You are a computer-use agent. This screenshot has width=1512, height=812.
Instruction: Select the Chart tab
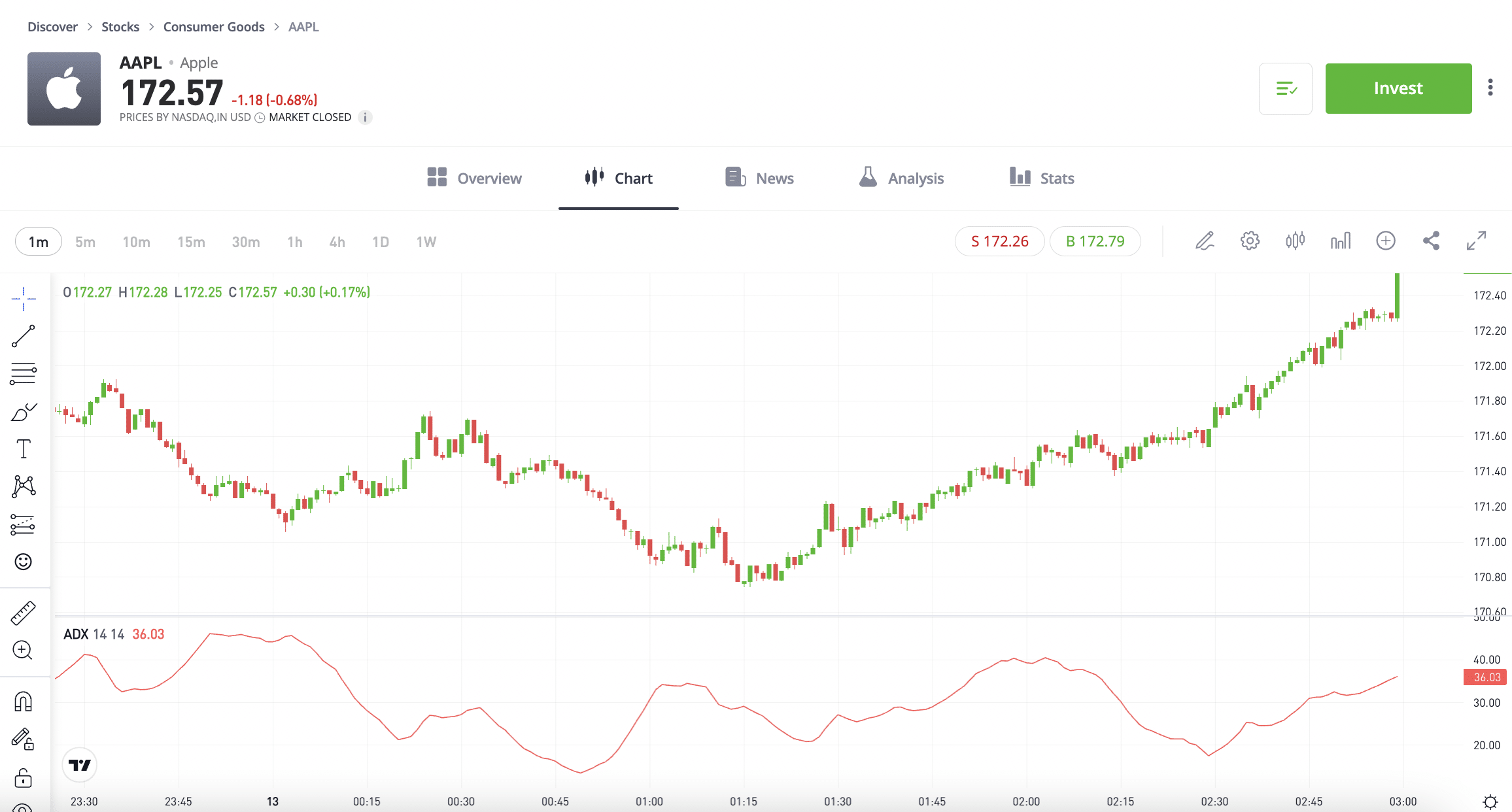coord(619,178)
